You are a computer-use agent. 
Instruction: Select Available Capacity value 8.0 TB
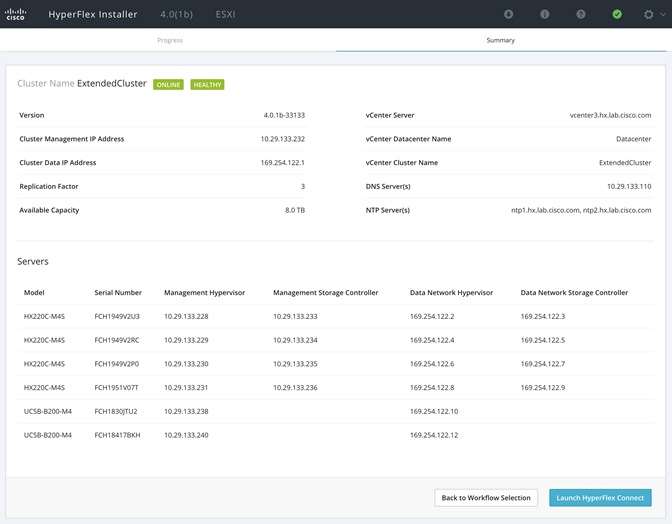[295, 210]
